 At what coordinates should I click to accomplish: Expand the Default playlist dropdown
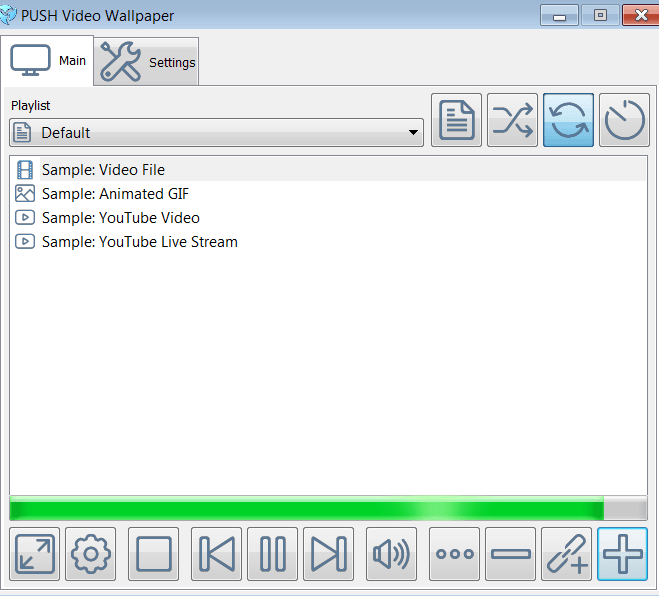(216, 133)
